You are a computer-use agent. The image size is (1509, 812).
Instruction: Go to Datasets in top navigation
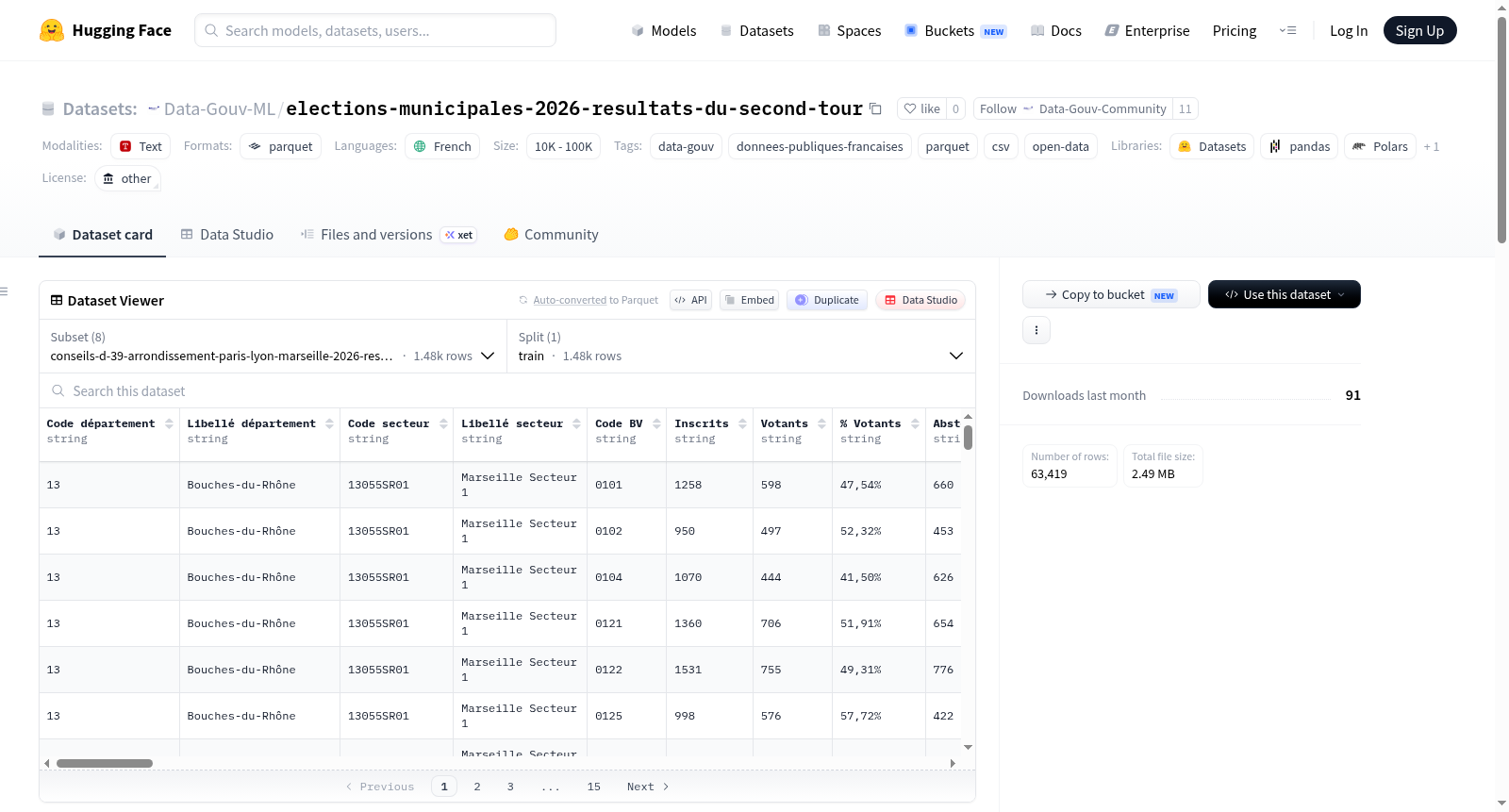coord(757,30)
